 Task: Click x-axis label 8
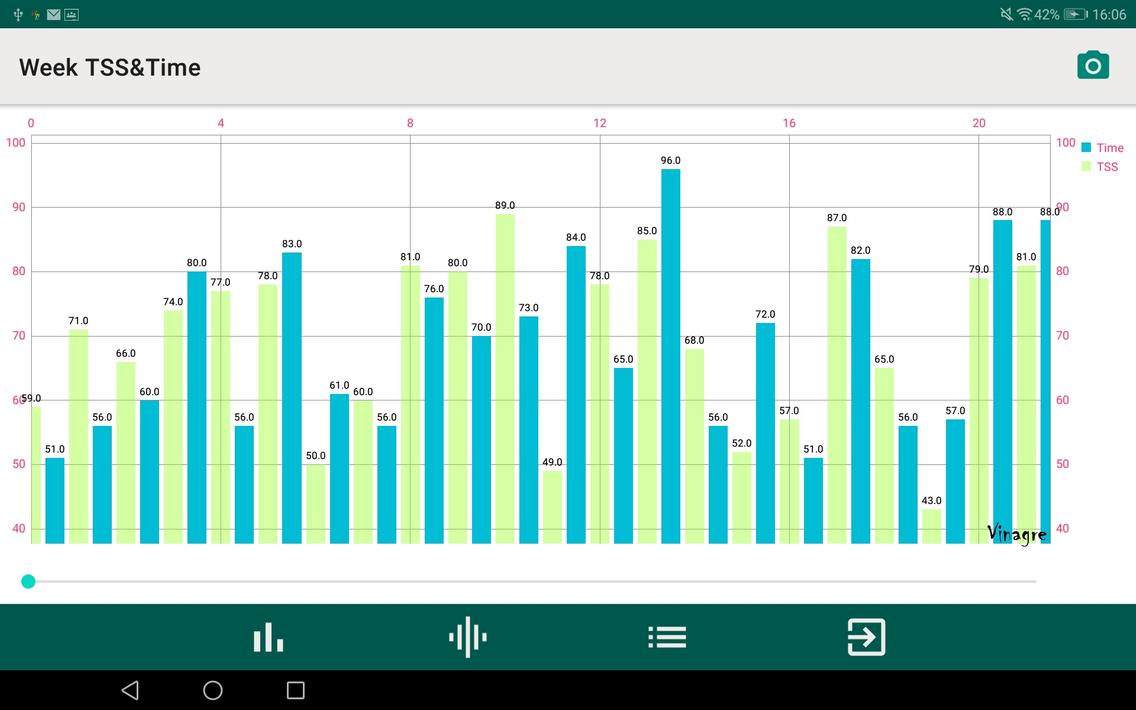(410, 123)
